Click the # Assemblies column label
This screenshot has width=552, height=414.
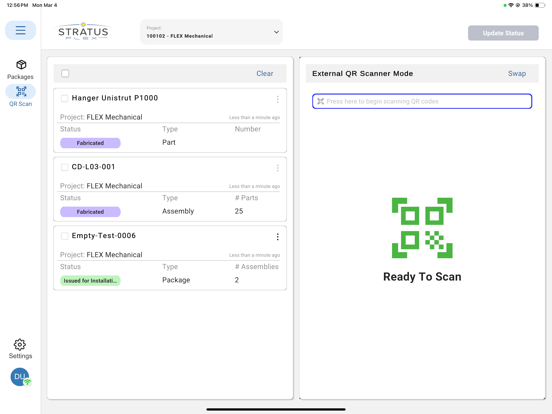(x=257, y=266)
